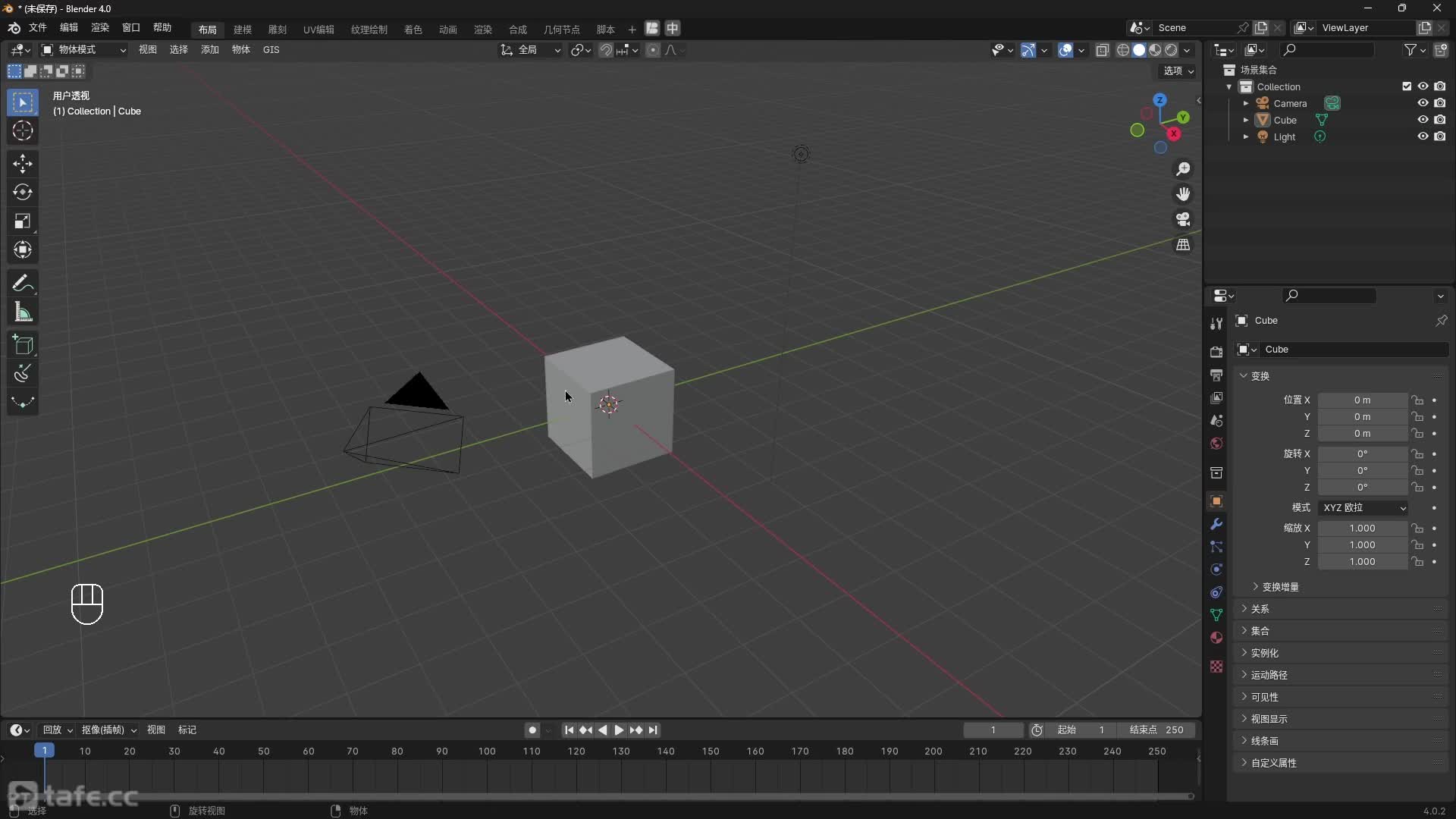Screen dimensions: 1456x819
Task: Select the Move tool
Action: click(x=23, y=164)
